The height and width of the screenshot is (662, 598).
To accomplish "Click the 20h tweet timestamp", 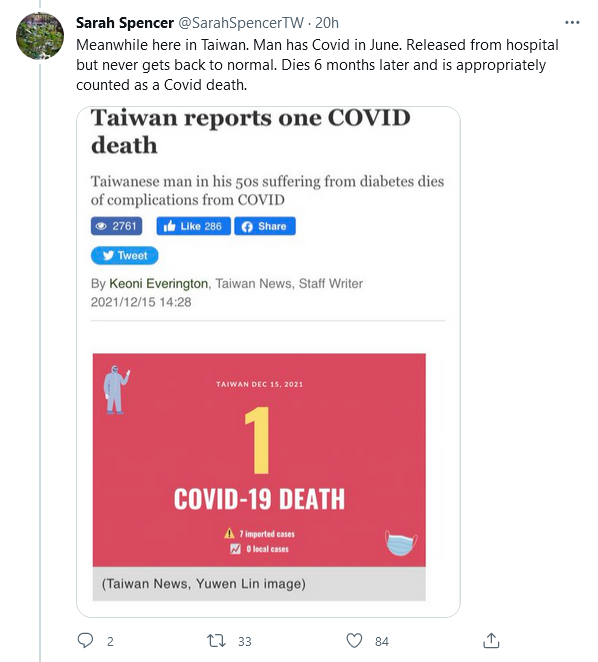I will pyautogui.click(x=327, y=23).
